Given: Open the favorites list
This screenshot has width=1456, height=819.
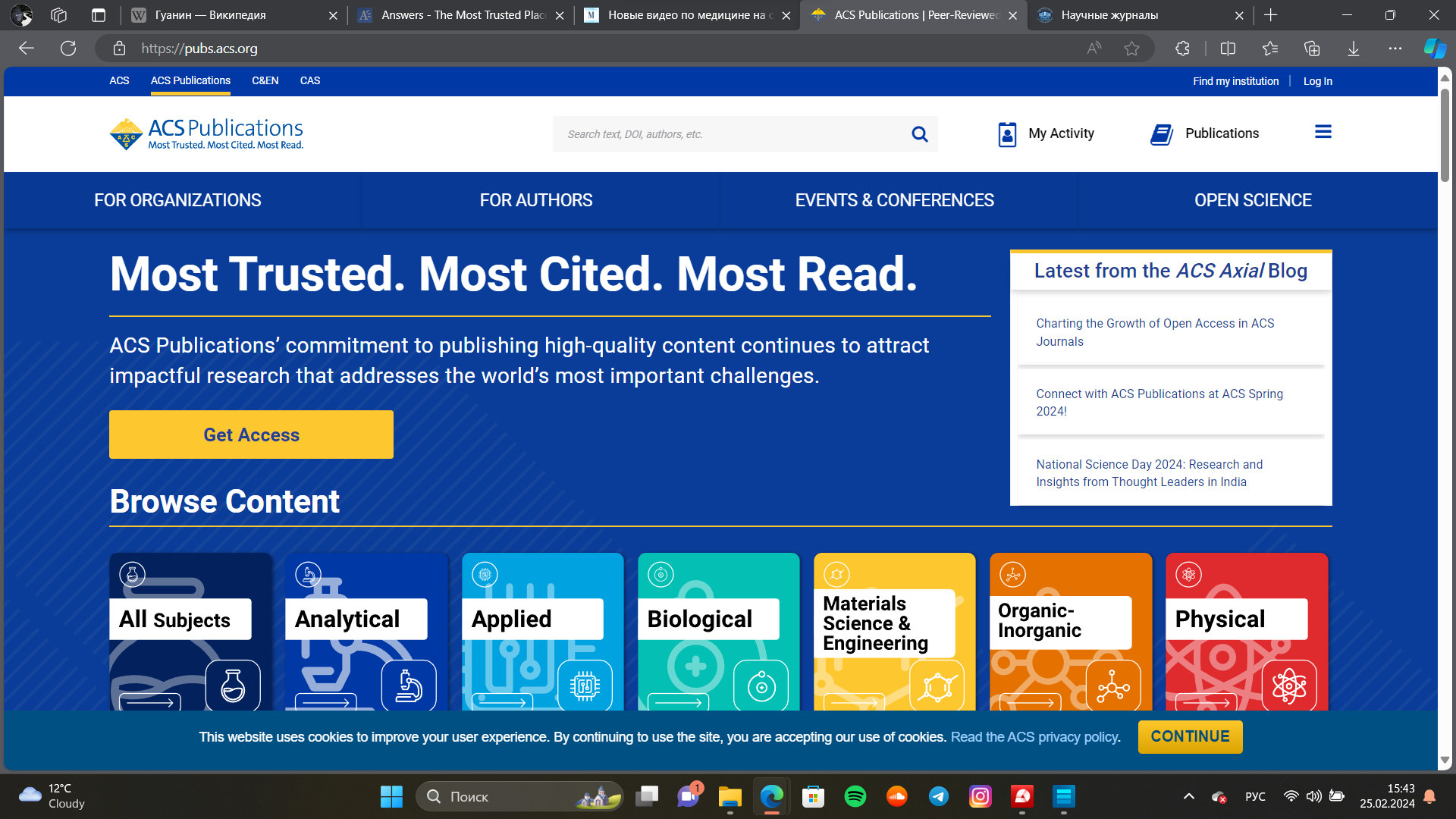Looking at the screenshot, I should [x=1270, y=49].
